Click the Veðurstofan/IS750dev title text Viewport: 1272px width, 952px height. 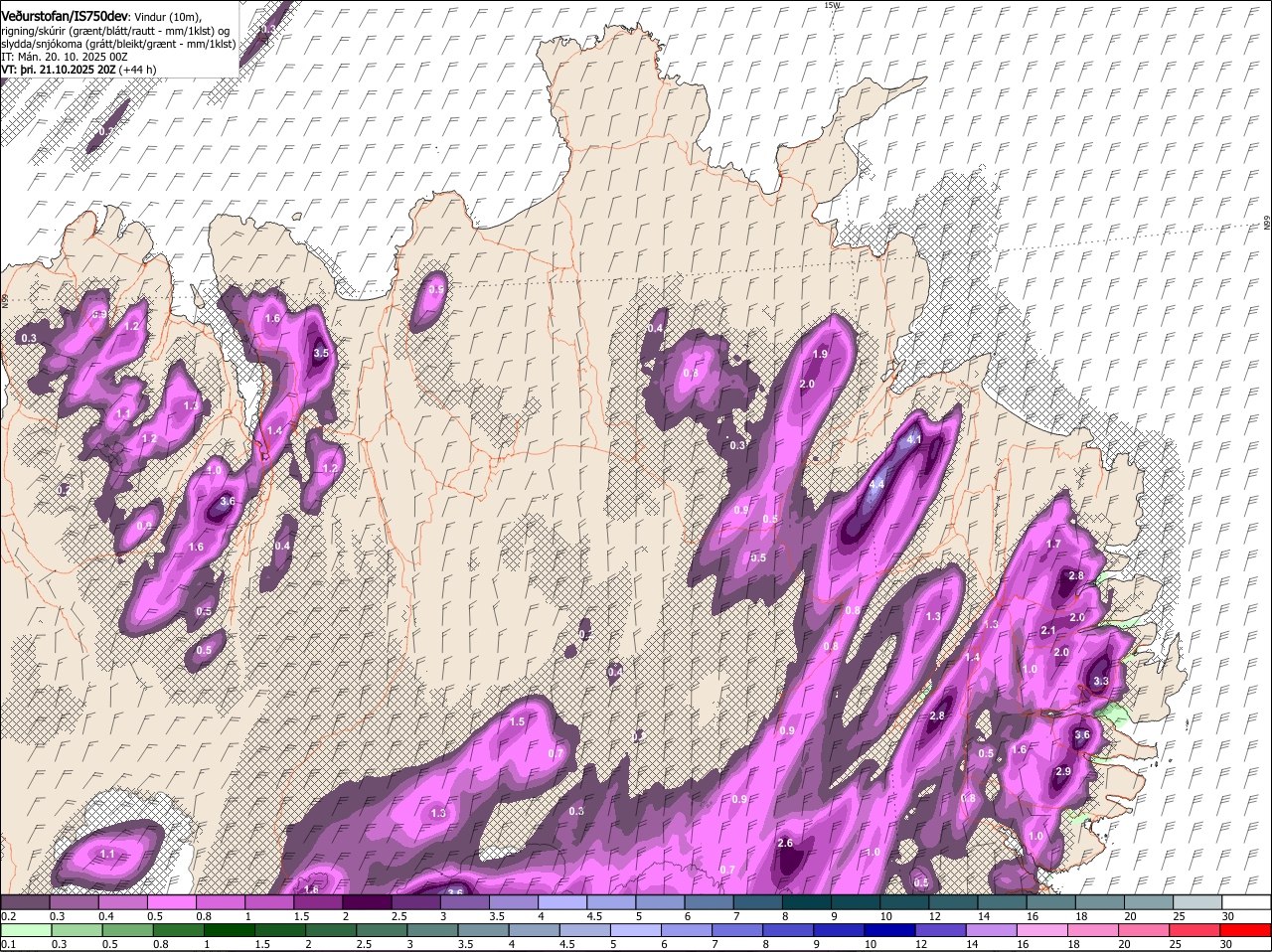(x=64, y=15)
